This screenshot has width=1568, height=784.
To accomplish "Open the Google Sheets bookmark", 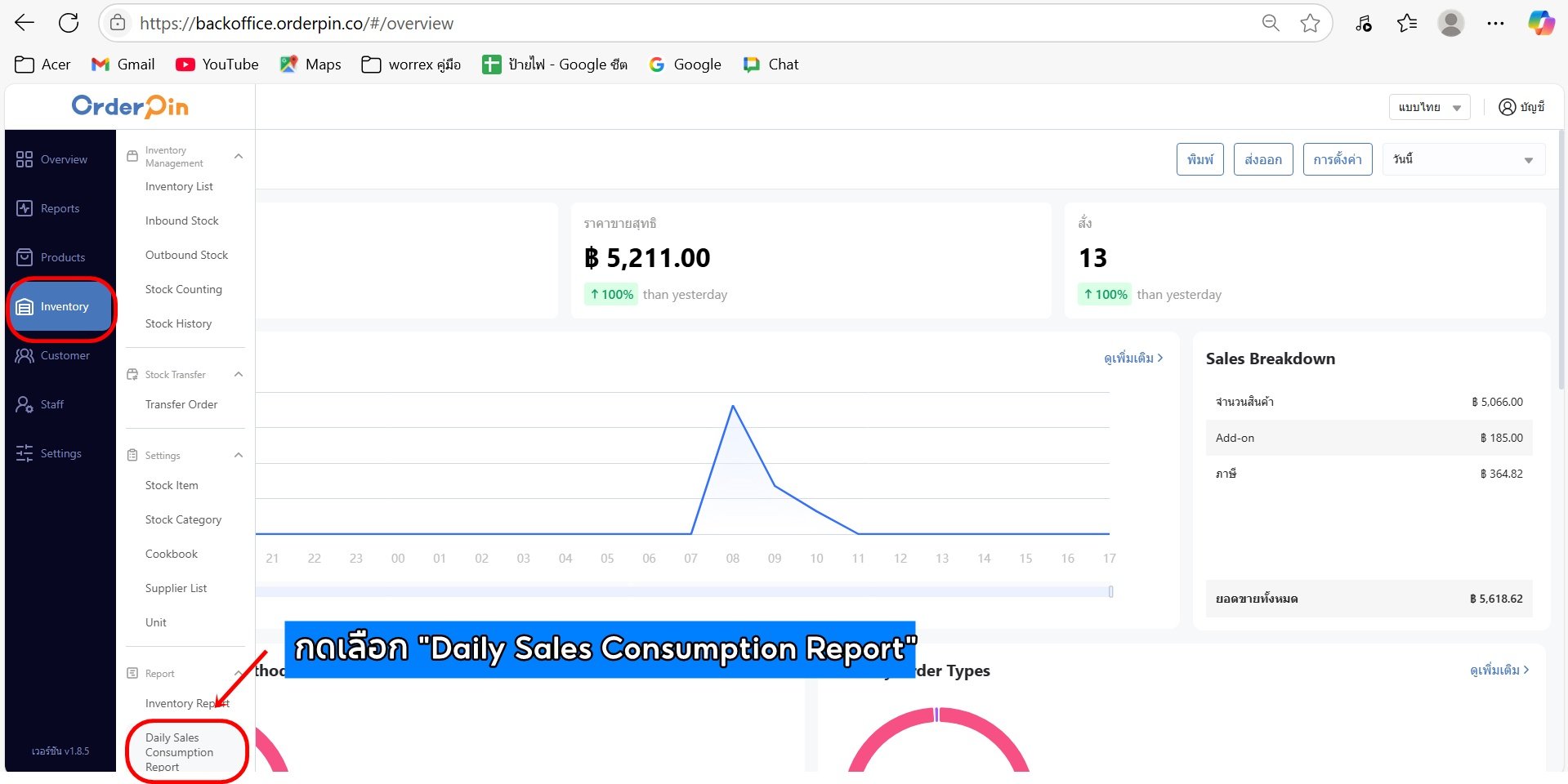I will 555,65.
